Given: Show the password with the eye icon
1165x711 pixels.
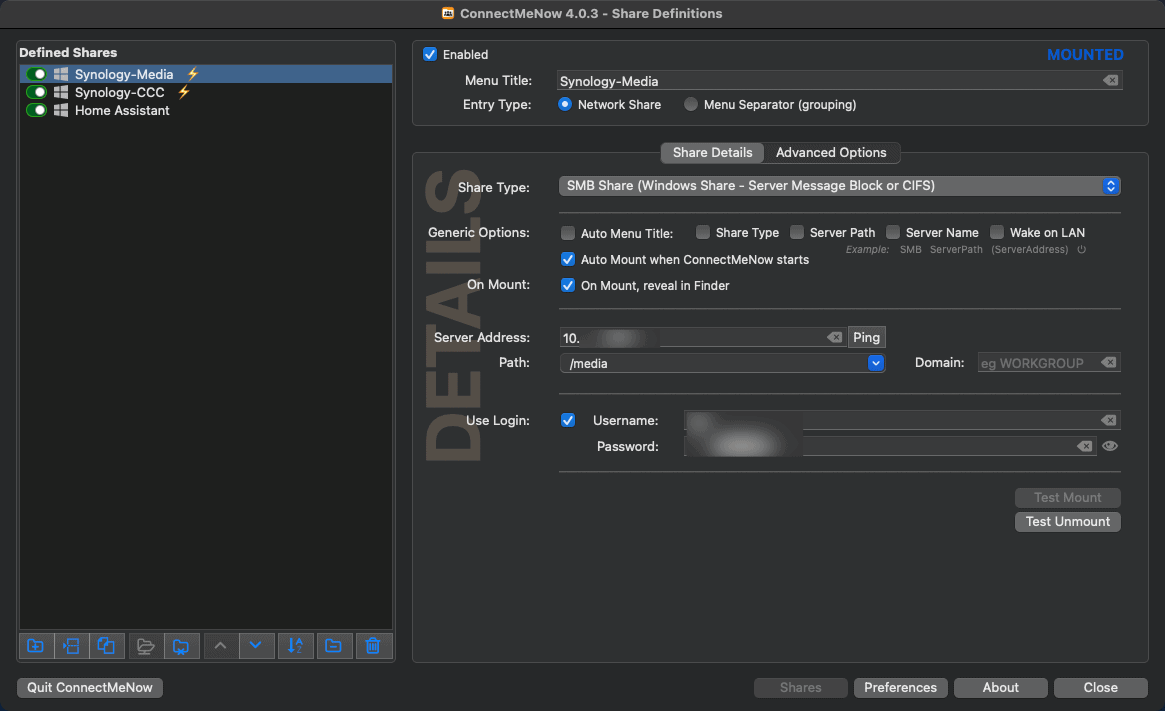Looking at the screenshot, I should pos(1110,447).
